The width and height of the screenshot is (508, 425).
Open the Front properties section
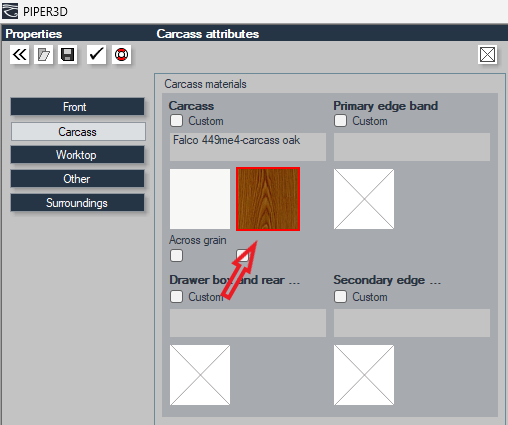coord(78,107)
